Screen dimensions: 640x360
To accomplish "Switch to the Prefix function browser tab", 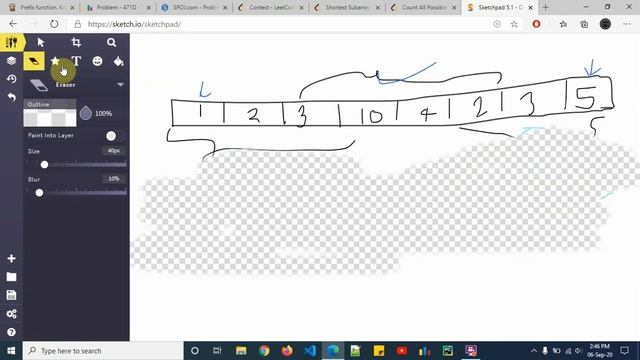I will [x=42, y=7].
